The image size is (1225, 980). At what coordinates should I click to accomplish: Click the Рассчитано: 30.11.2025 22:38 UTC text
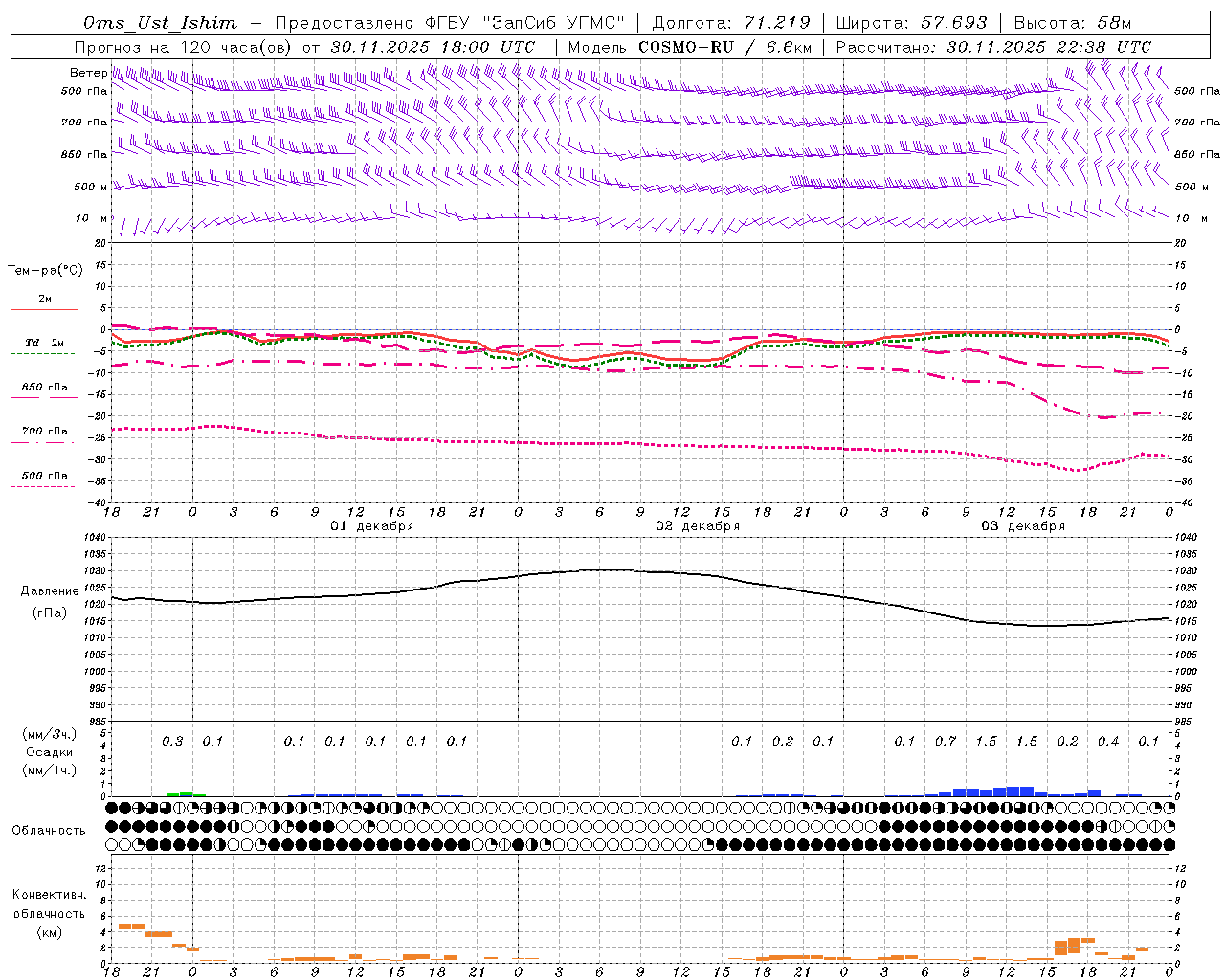(993, 47)
